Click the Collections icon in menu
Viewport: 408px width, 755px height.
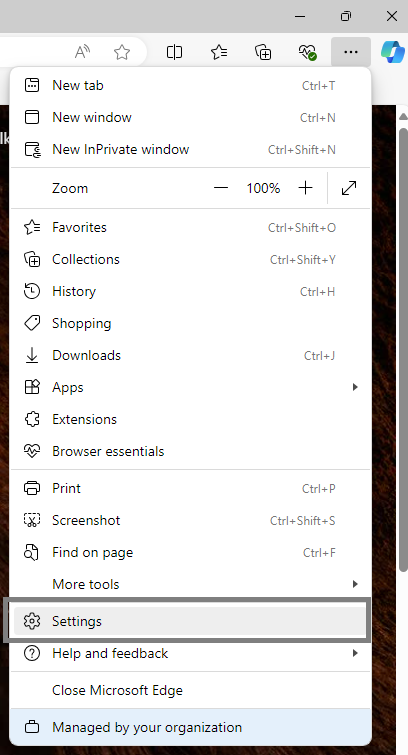coord(32,259)
